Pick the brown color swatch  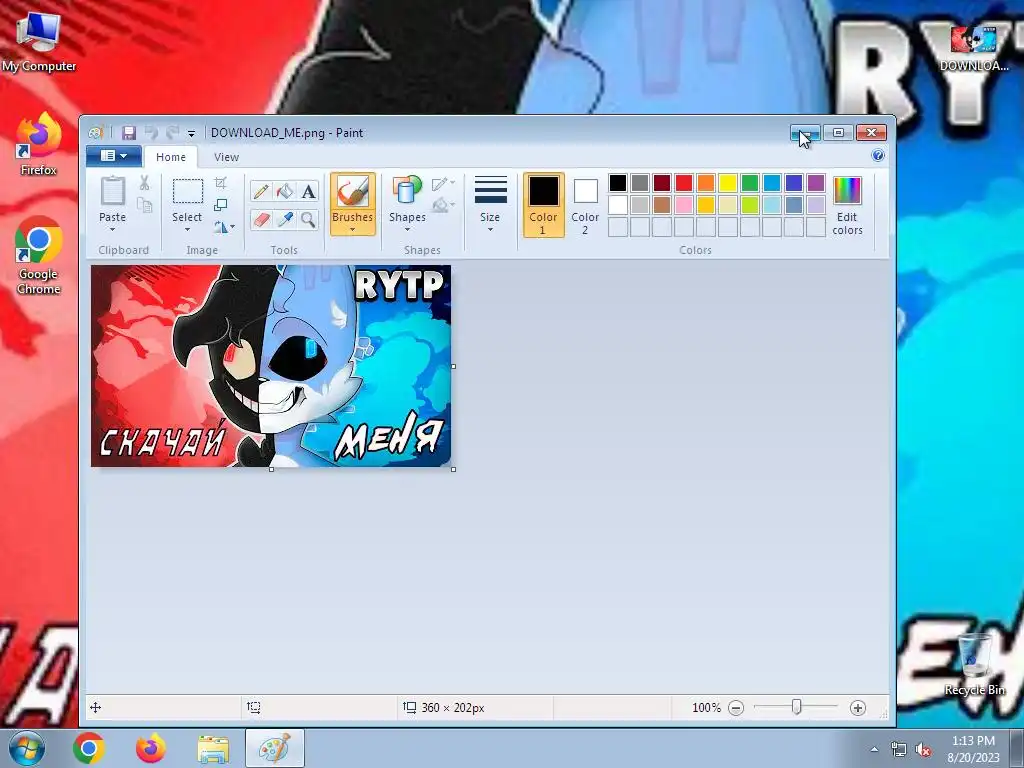(x=662, y=205)
